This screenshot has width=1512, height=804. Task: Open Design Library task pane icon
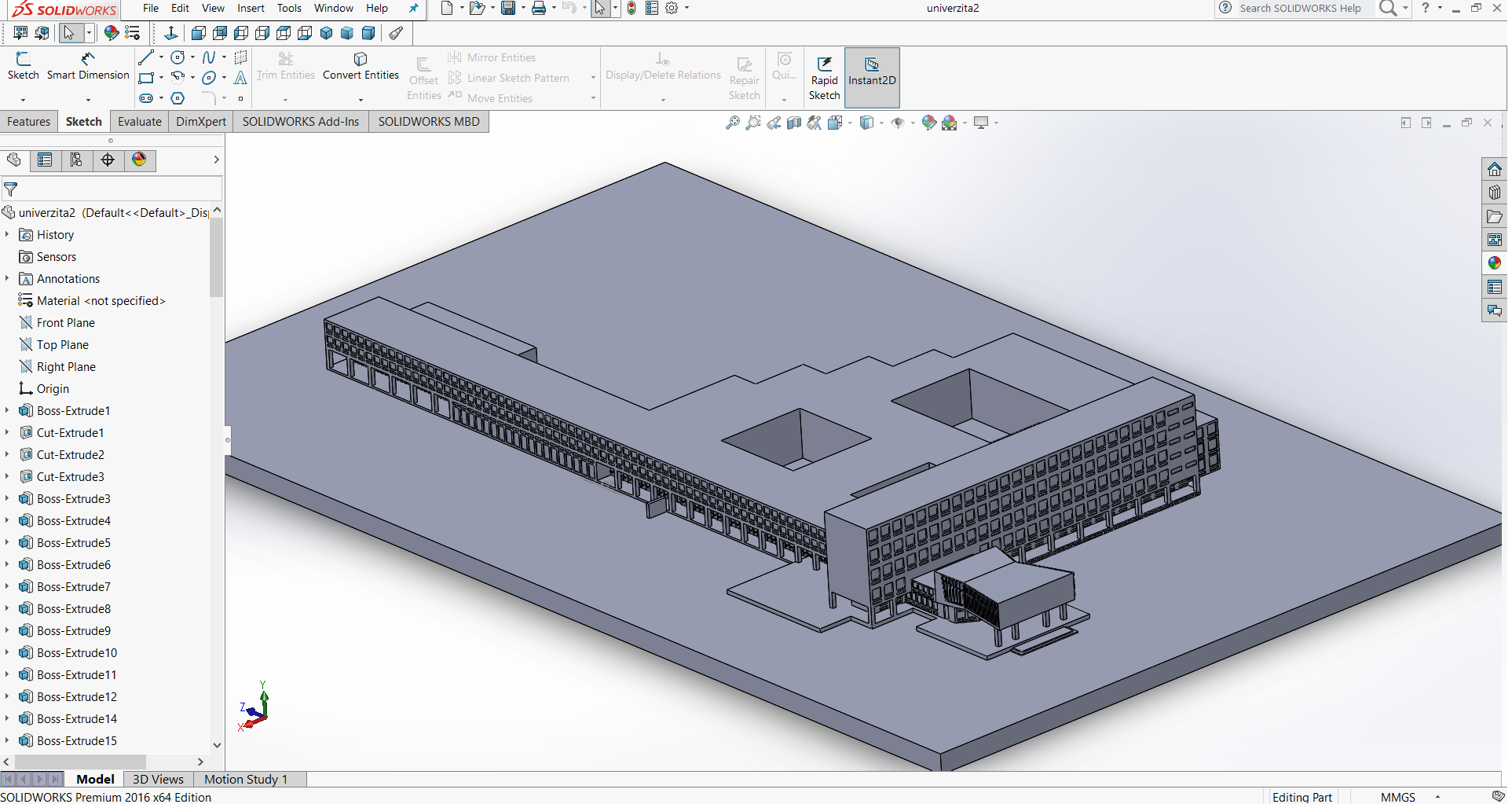(x=1495, y=193)
